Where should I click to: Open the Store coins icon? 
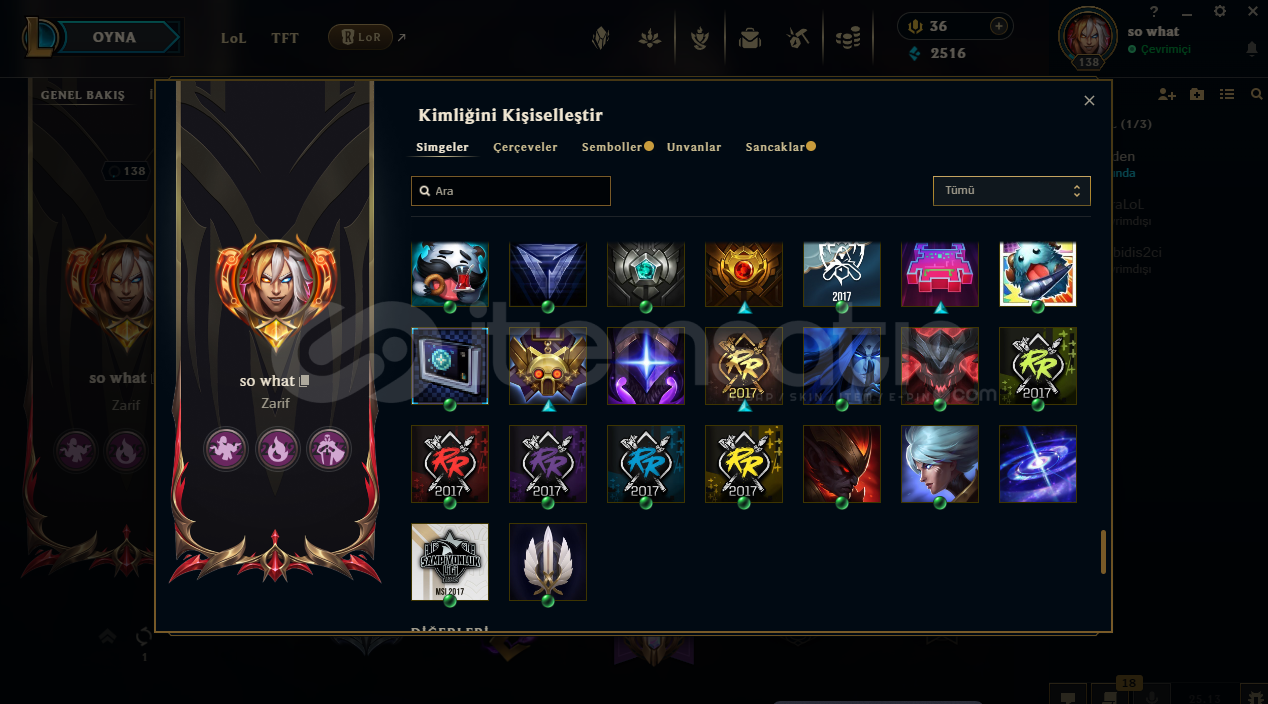(x=848, y=39)
